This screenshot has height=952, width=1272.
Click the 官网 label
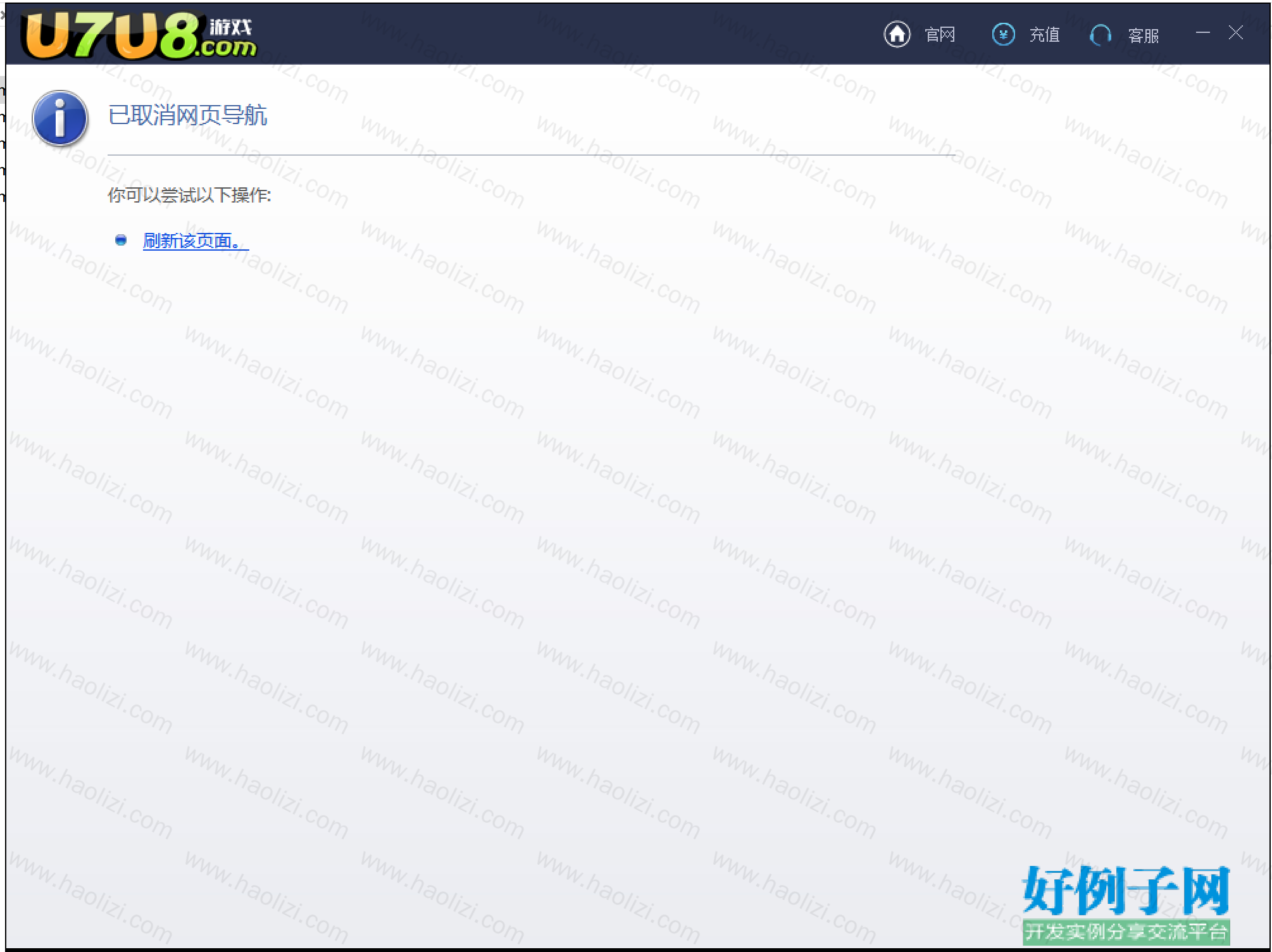pos(940,35)
